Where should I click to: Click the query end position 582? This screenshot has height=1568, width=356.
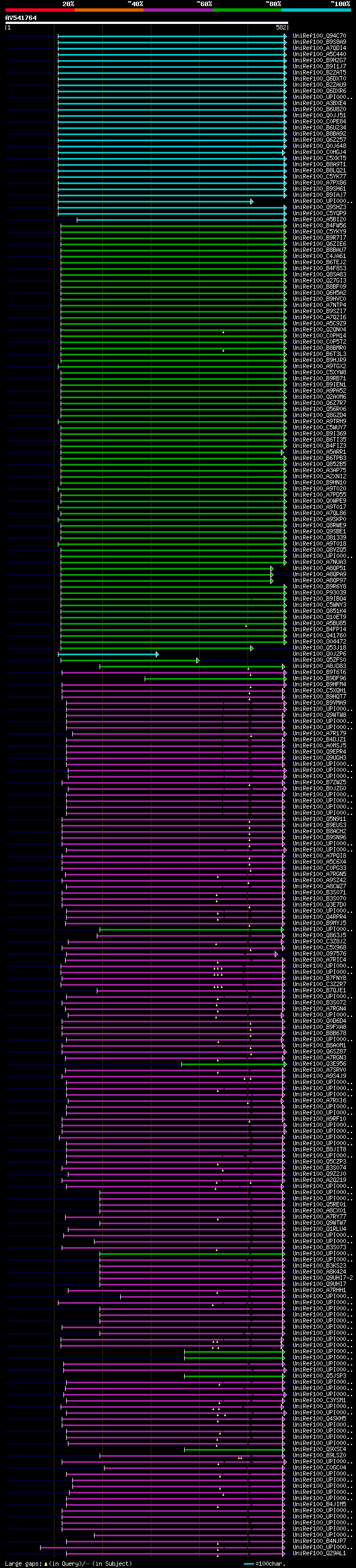281,27
